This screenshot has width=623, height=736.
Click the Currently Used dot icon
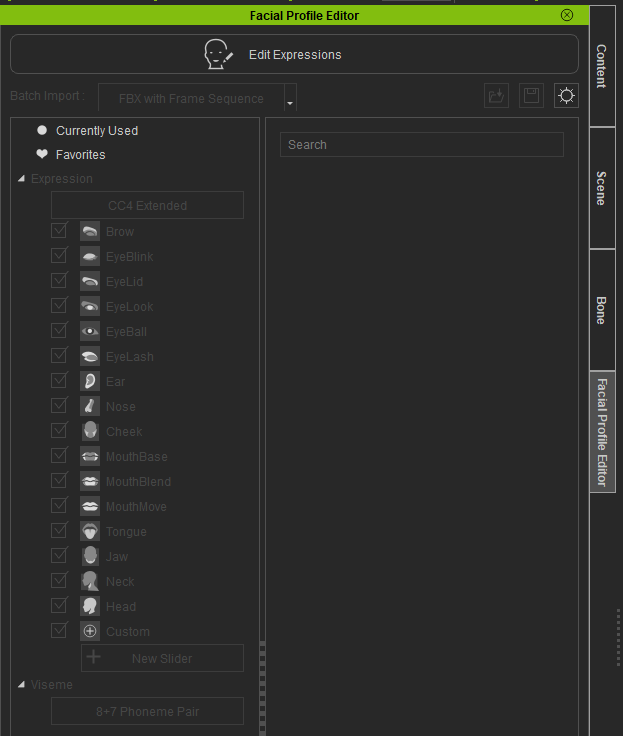(x=42, y=130)
